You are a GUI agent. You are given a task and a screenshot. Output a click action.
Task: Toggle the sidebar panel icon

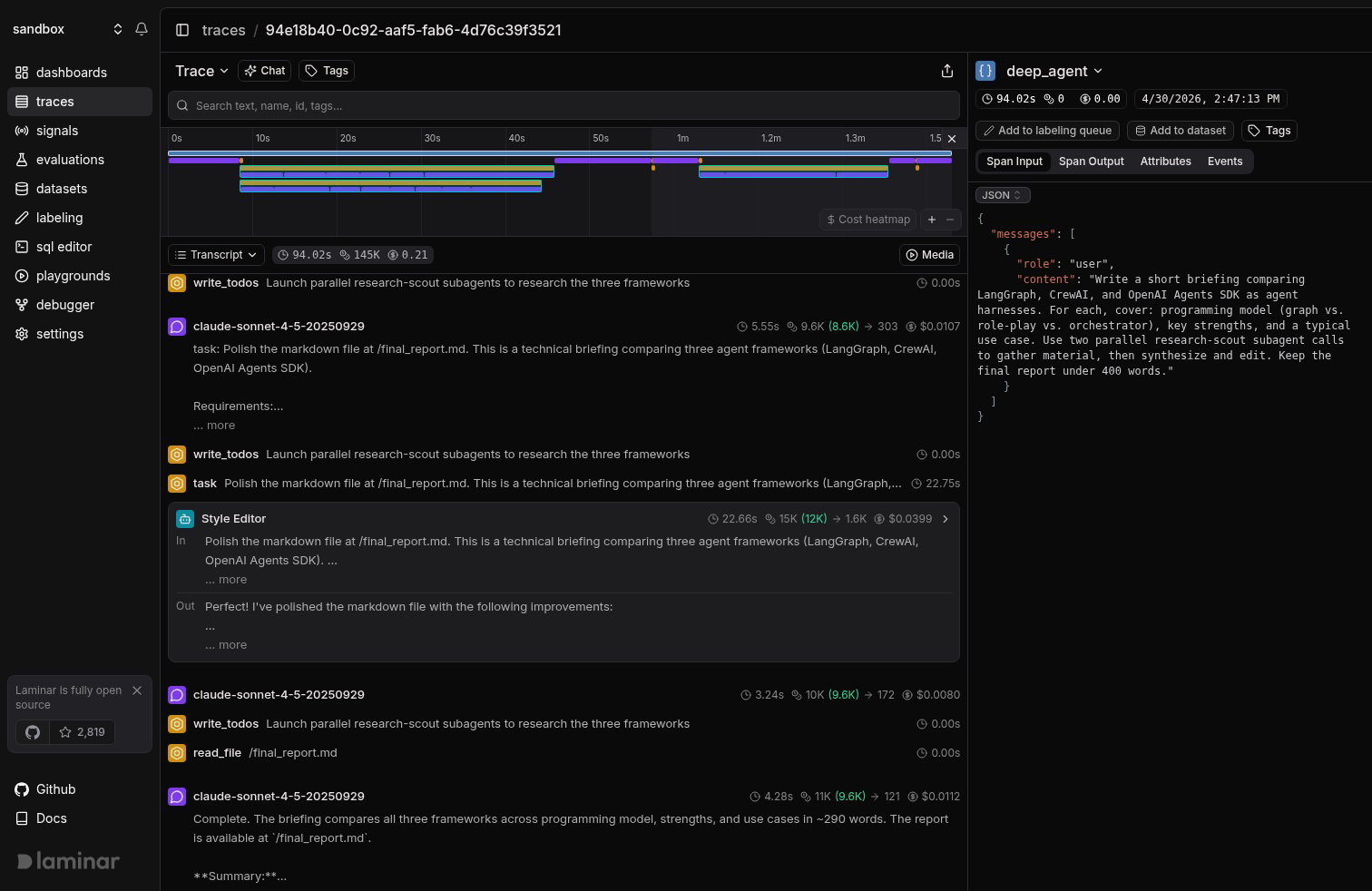182,30
